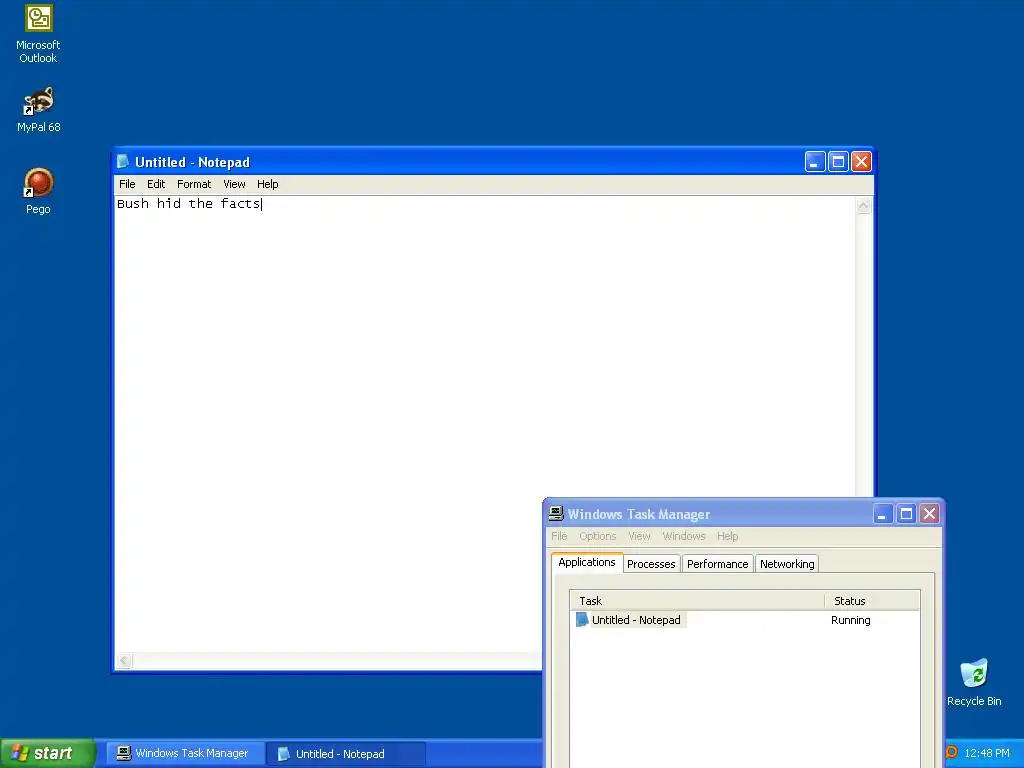Screen dimensions: 1024x768
Task: Switch to Windows Task Manager taskbar button
Action: [185, 753]
